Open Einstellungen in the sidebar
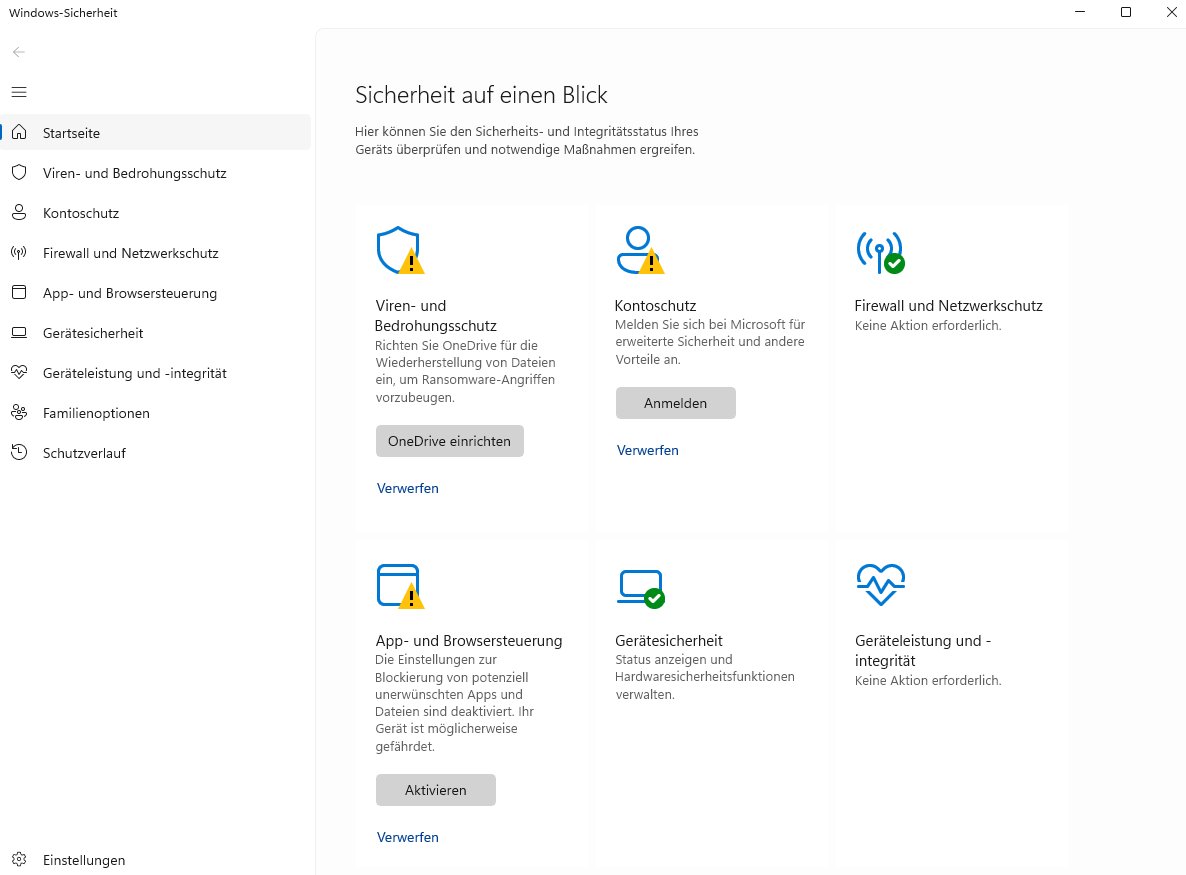Image resolution: width=1186 pixels, height=875 pixels. tap(84, 860)
